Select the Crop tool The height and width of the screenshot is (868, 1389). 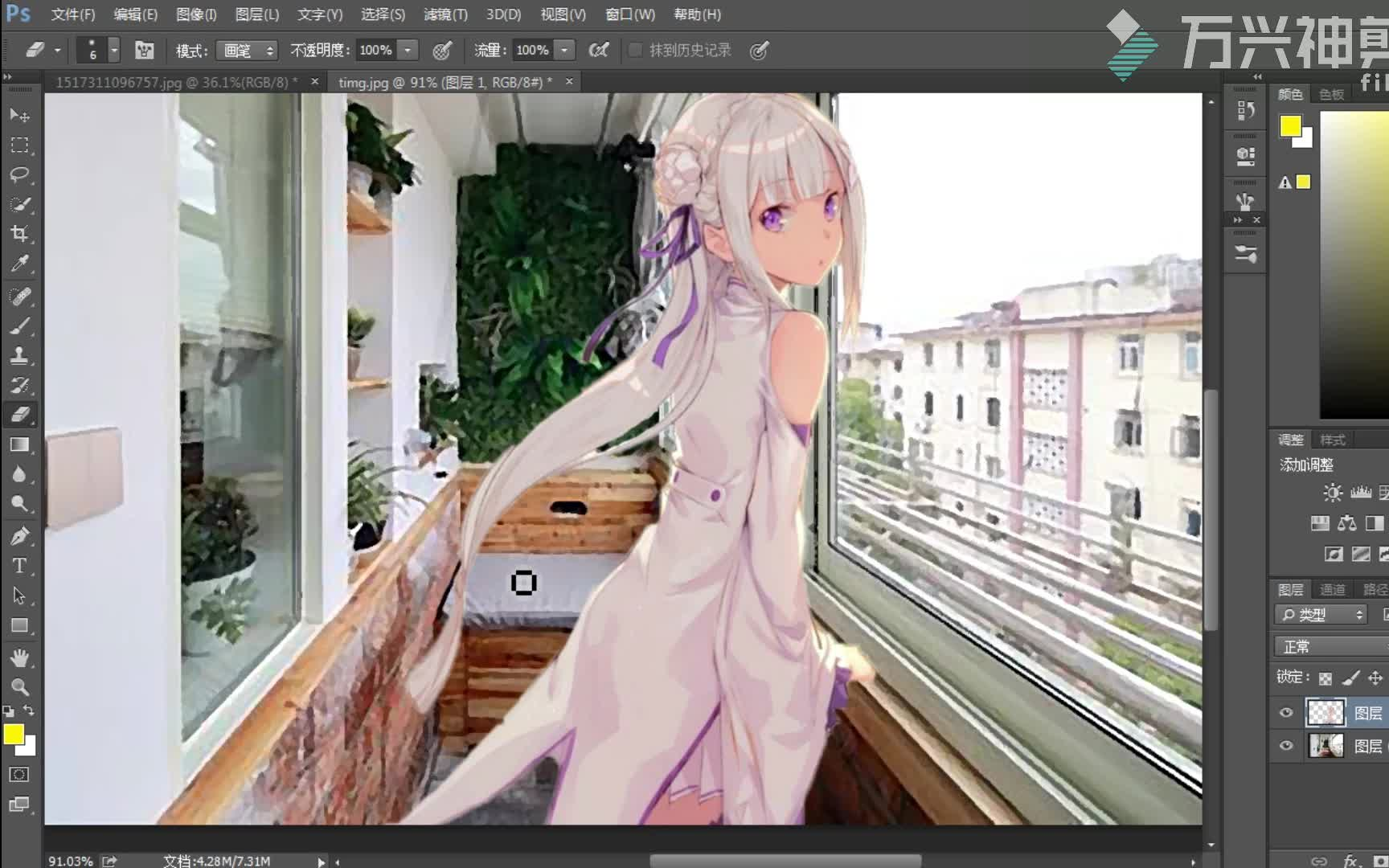point(19,234)
